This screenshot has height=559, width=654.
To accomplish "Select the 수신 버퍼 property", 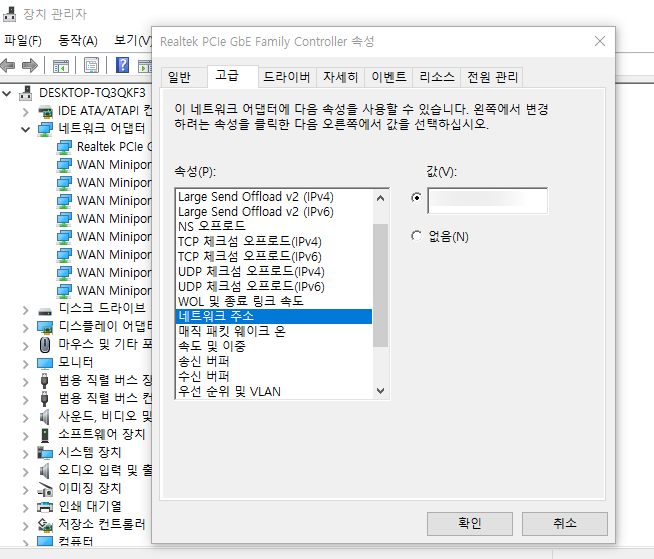I will [274, 376].
